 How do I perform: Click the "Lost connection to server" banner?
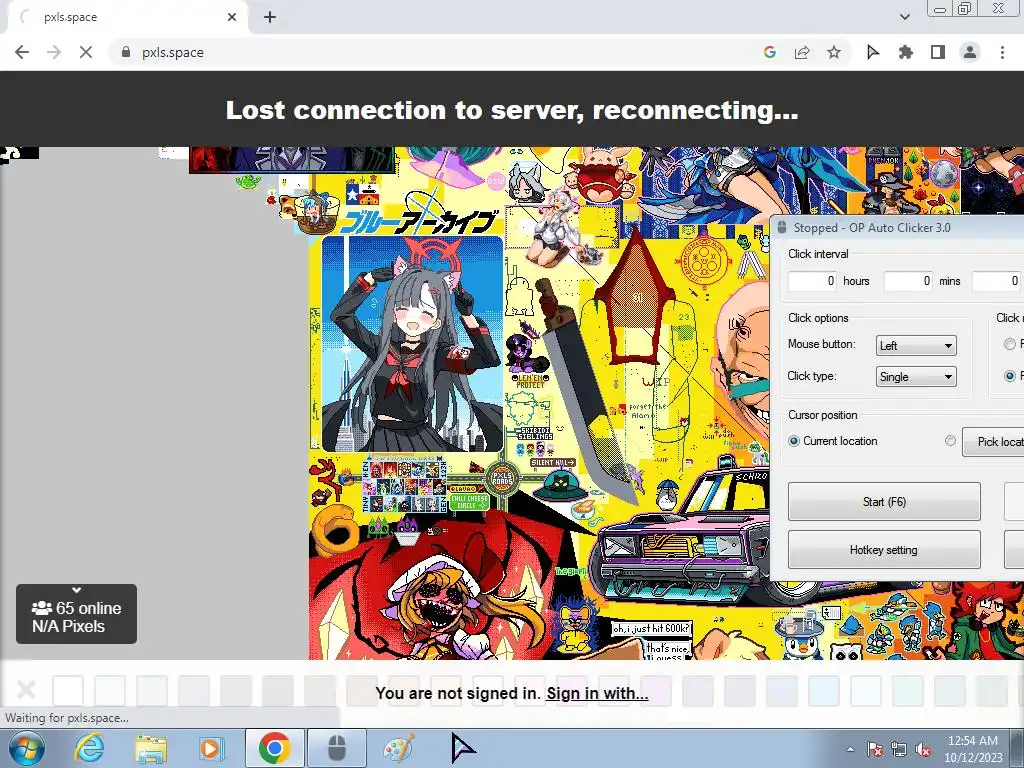(512, 110)
